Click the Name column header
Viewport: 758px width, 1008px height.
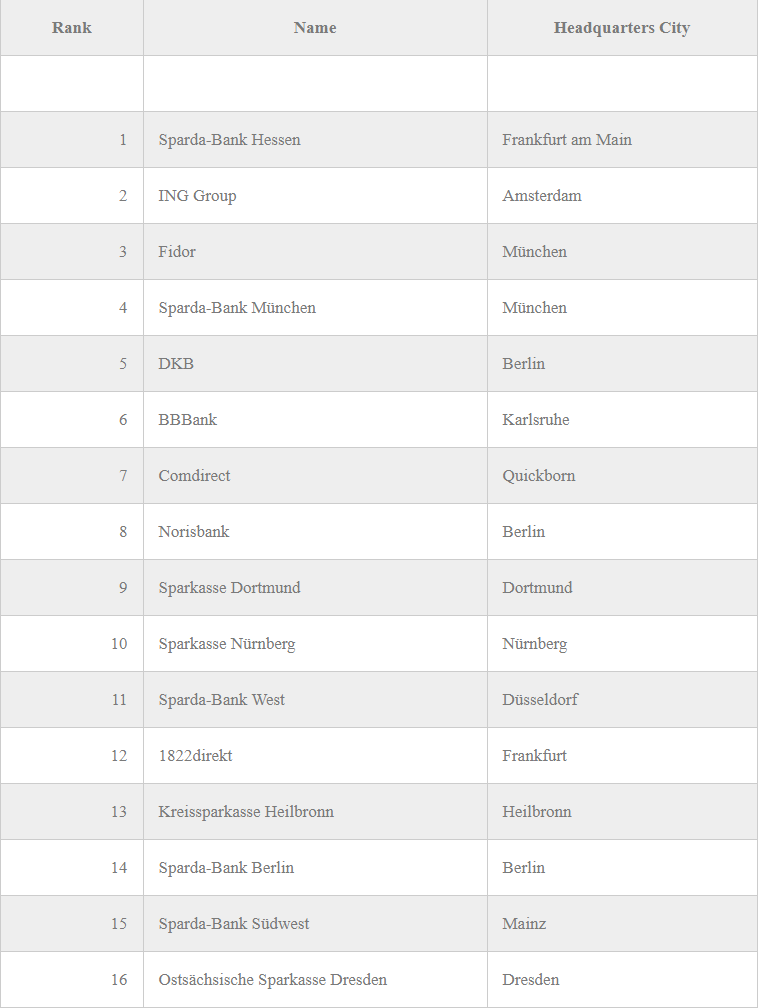coord(315,28)
